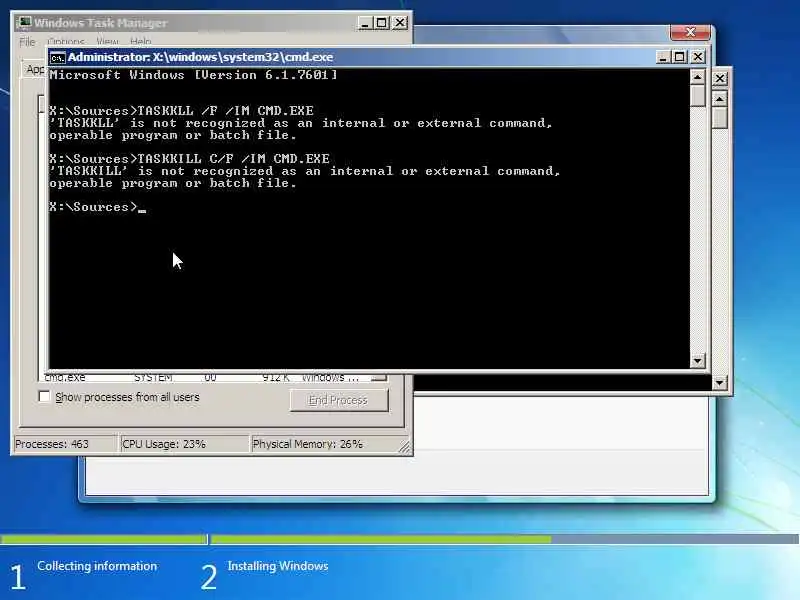
Task: Close the second console window behind cmd
Action: pyautogui.click(x=719, y=79)
